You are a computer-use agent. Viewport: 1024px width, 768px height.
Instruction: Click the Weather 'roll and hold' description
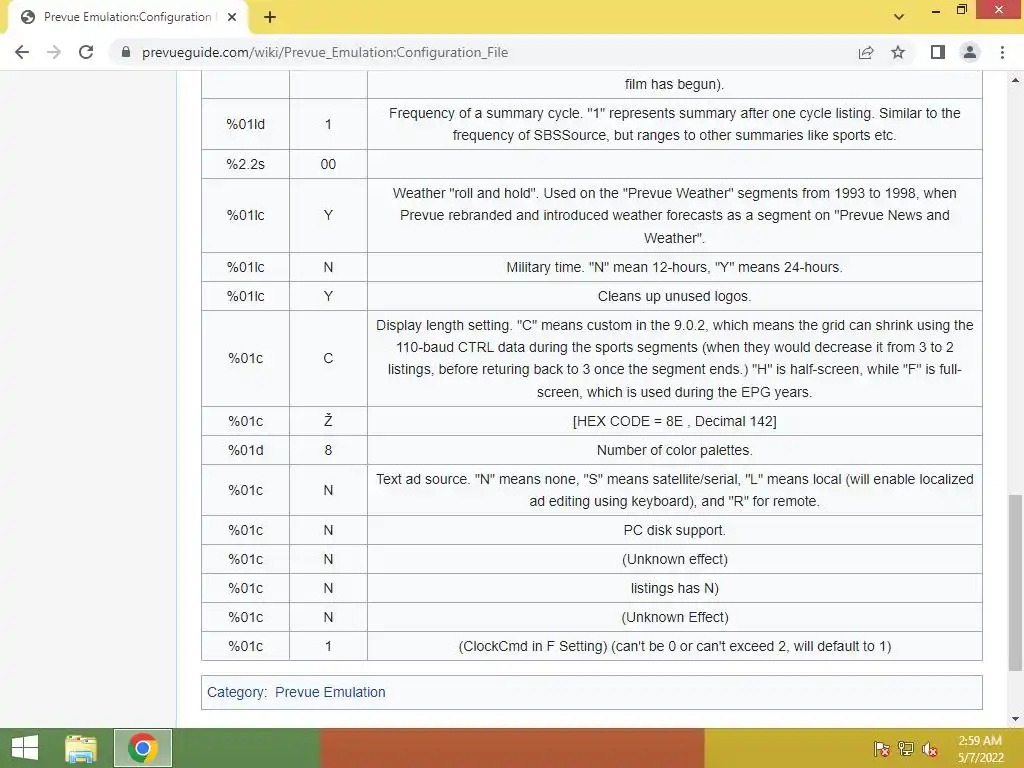coord(675,216)
